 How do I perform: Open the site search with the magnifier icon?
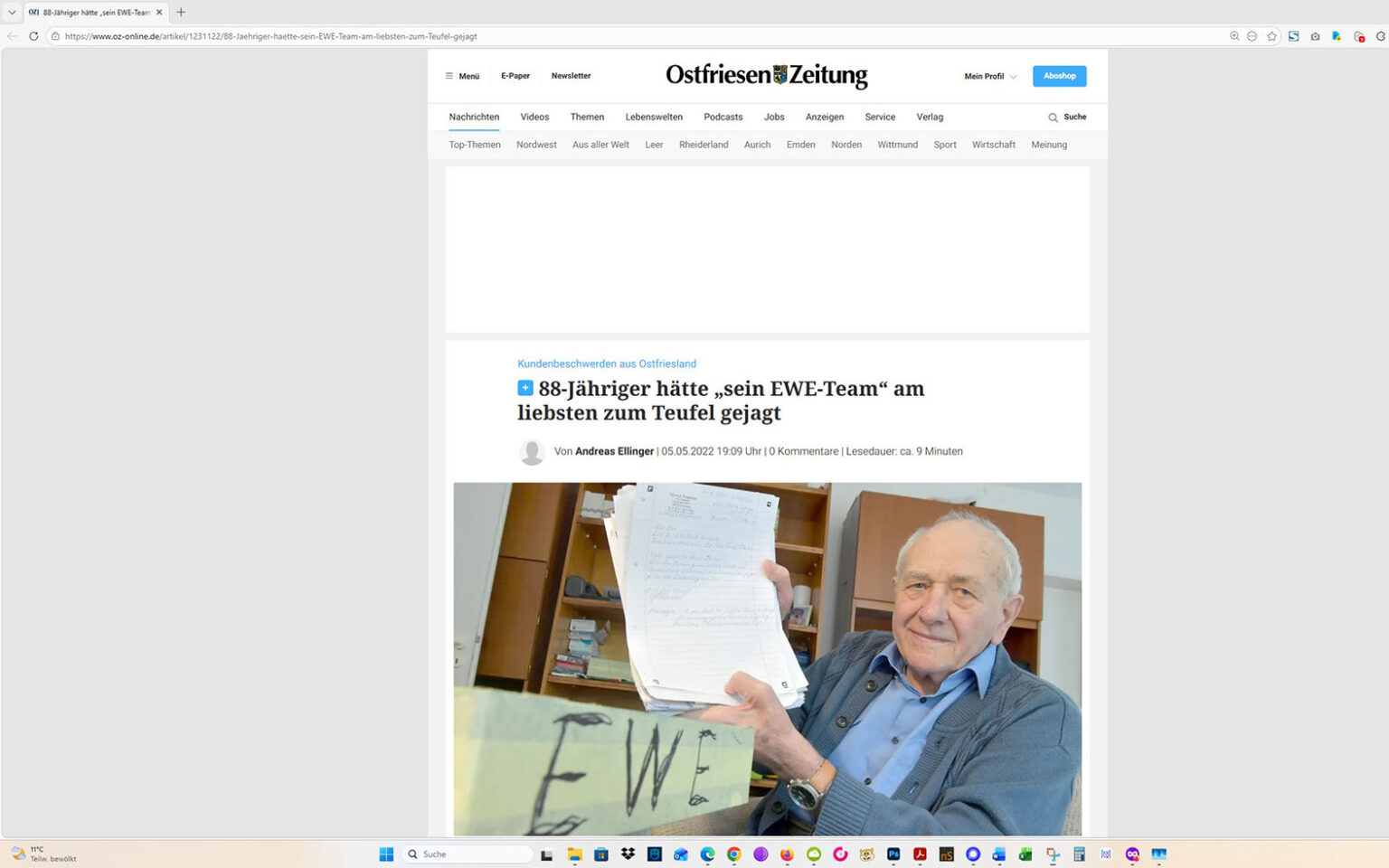(x=1052, y=117)
